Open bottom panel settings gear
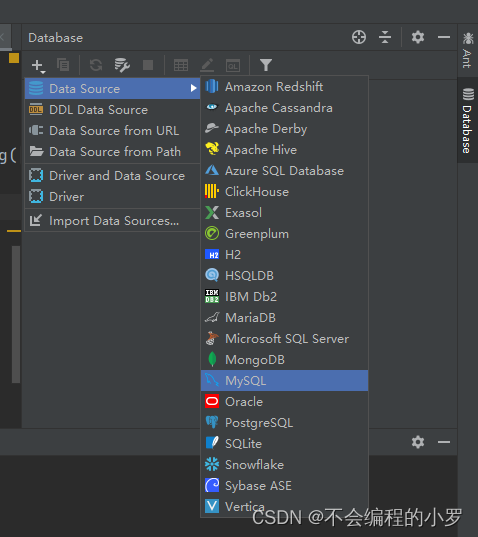Screen dimensions: 478x537 point(418,442)
